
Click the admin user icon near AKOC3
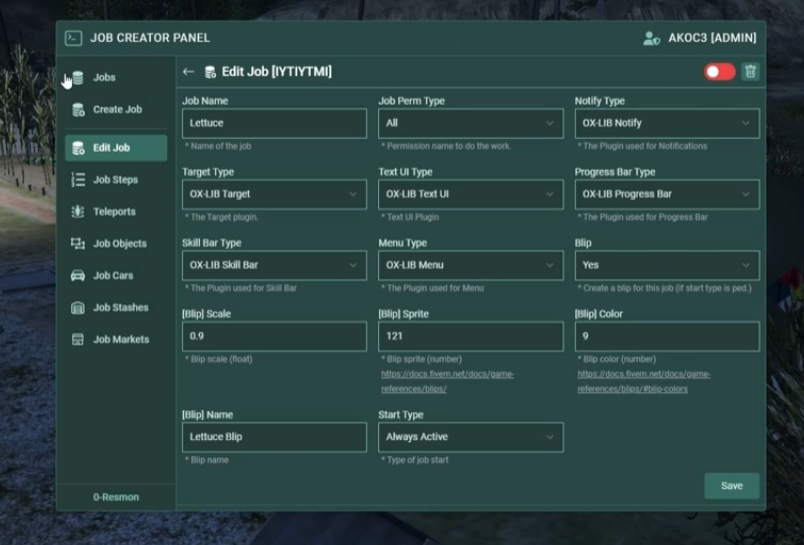pyautogui.click(x=651, y=38)
